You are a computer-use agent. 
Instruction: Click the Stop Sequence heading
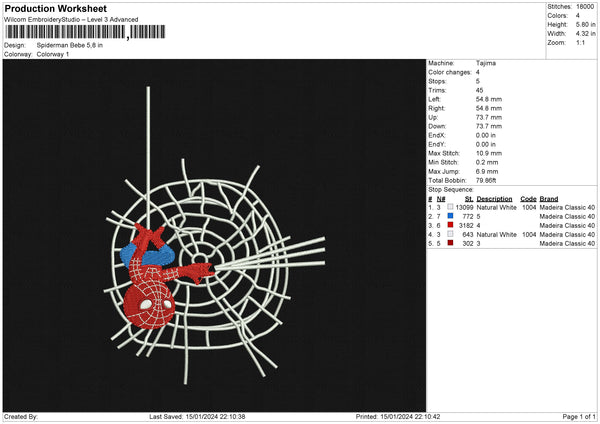point(451,190)
